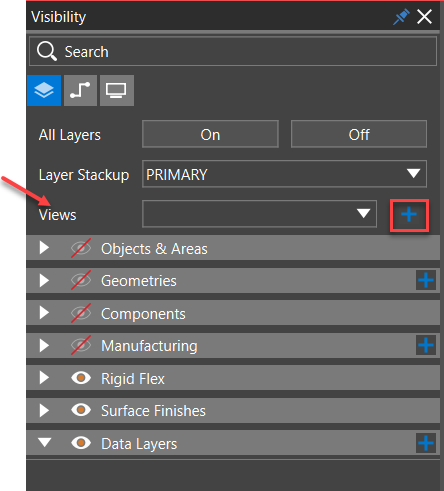Hide the Surface Finishes layers
Screen dimensions: 444x491
click(x=81, y=410)
